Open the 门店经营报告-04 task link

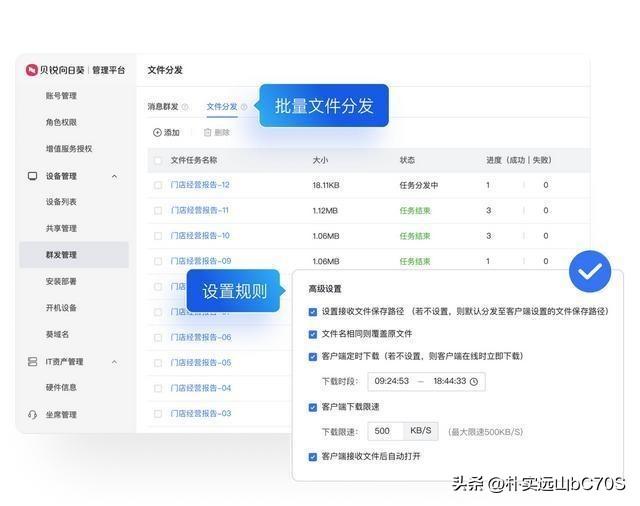point(201,388)
